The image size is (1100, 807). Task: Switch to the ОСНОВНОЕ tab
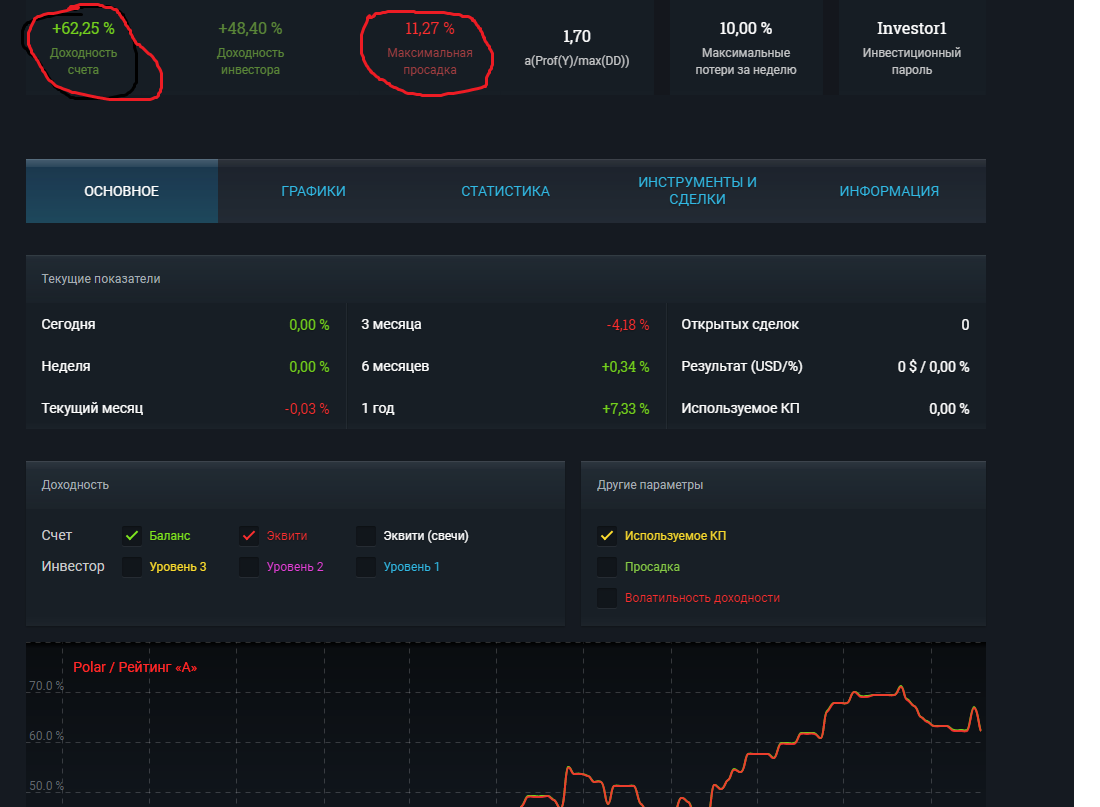click(x=121, y=191)
